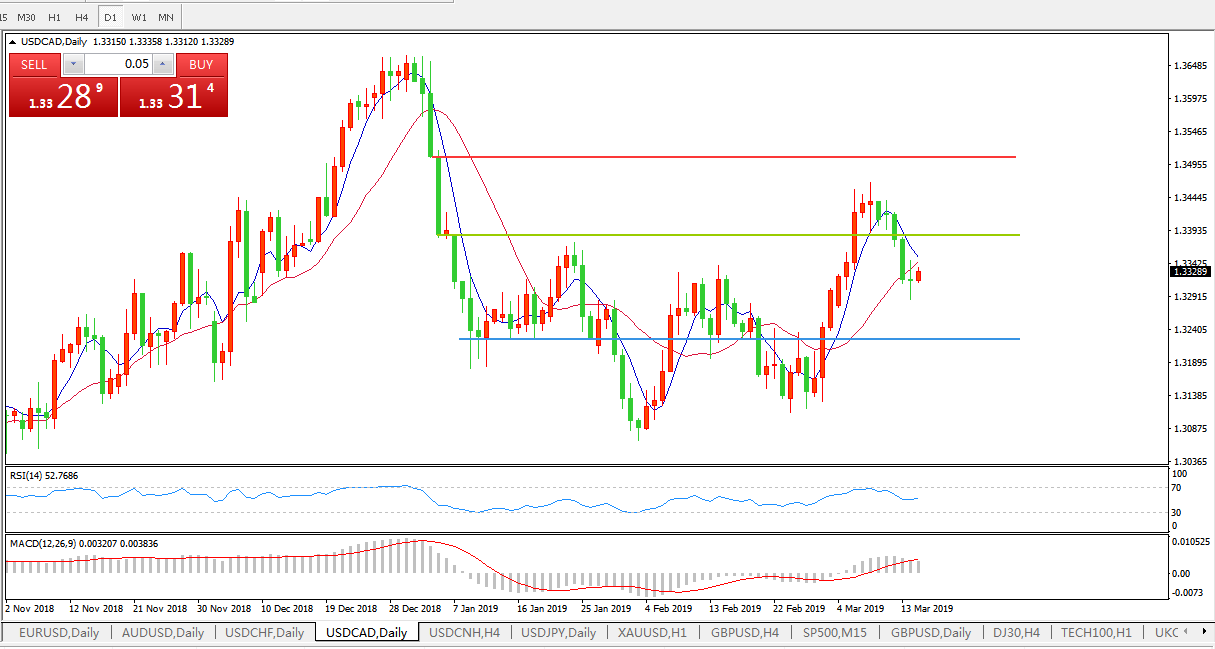The image size is (1215, 649).
Task: Switch to M30 timeframe
Action: point(27,17)
